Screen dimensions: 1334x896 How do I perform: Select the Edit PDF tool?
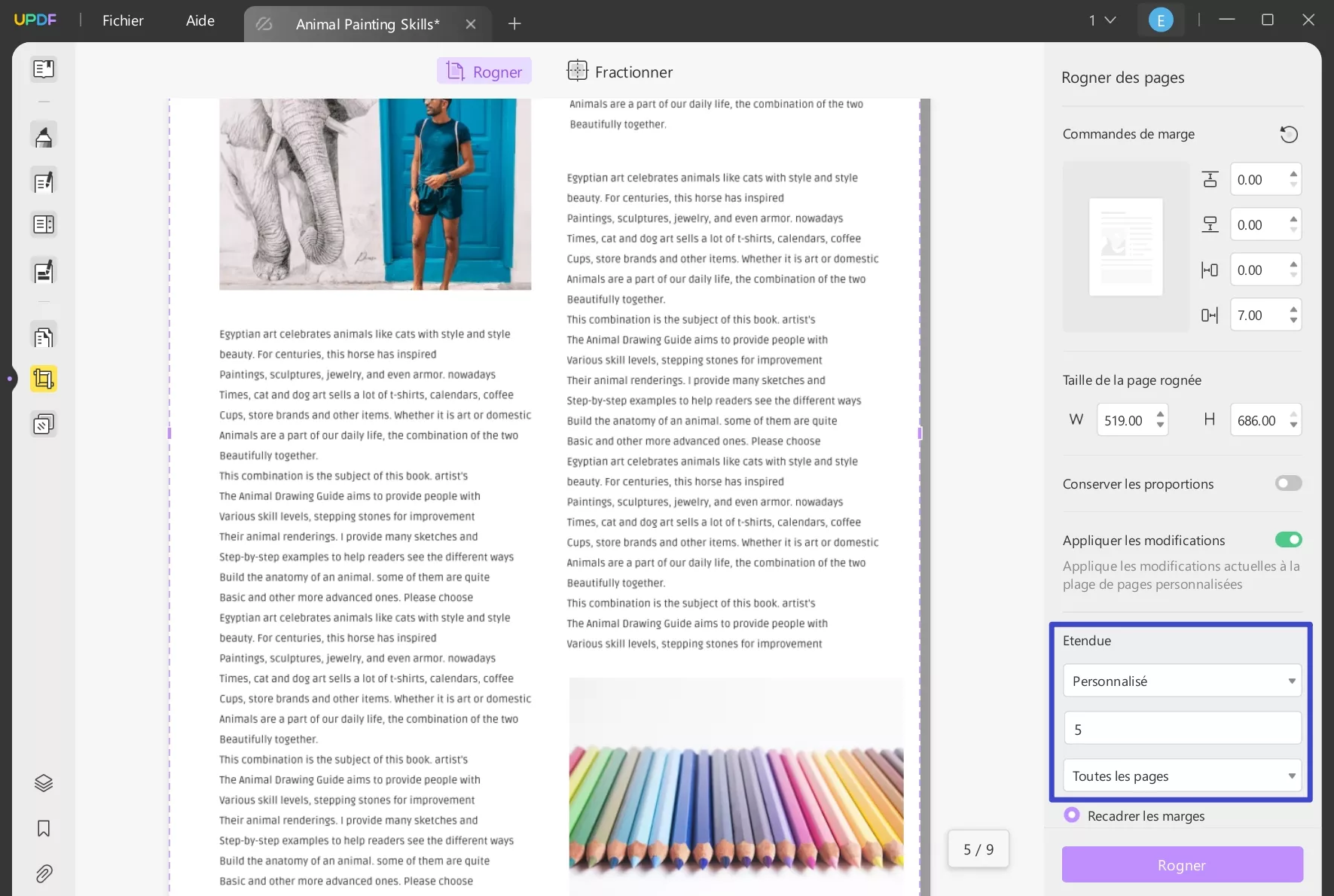[x=43, y=181]
